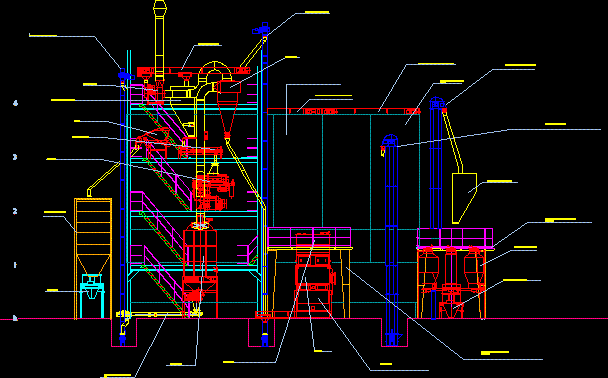Click the cyan bagging machine under the silo
The height and width of the screenshot is (378, 608).
pos(92,296)
